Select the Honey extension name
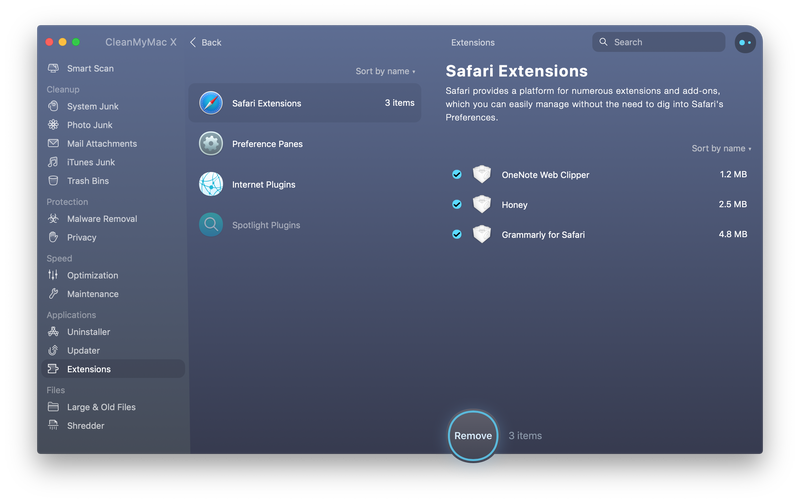This screenshot has height=503, width=800. click(514, 205)
